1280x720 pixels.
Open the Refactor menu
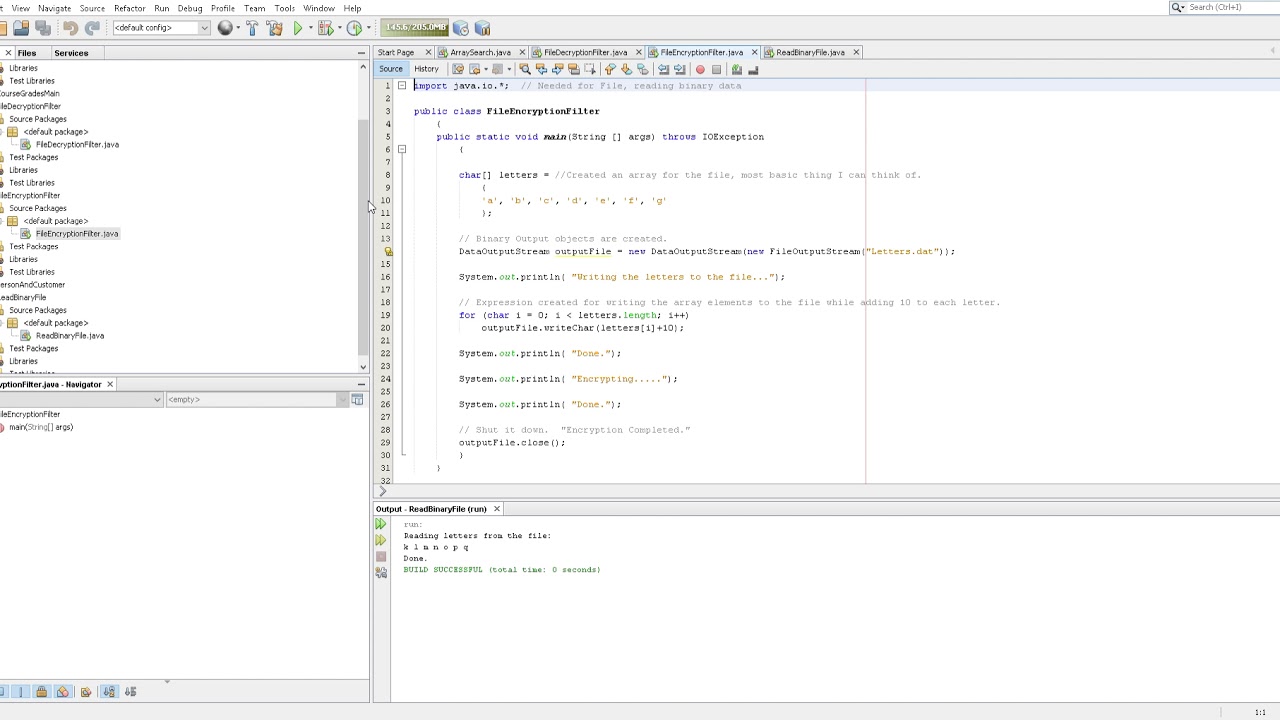tap(129, 8)
